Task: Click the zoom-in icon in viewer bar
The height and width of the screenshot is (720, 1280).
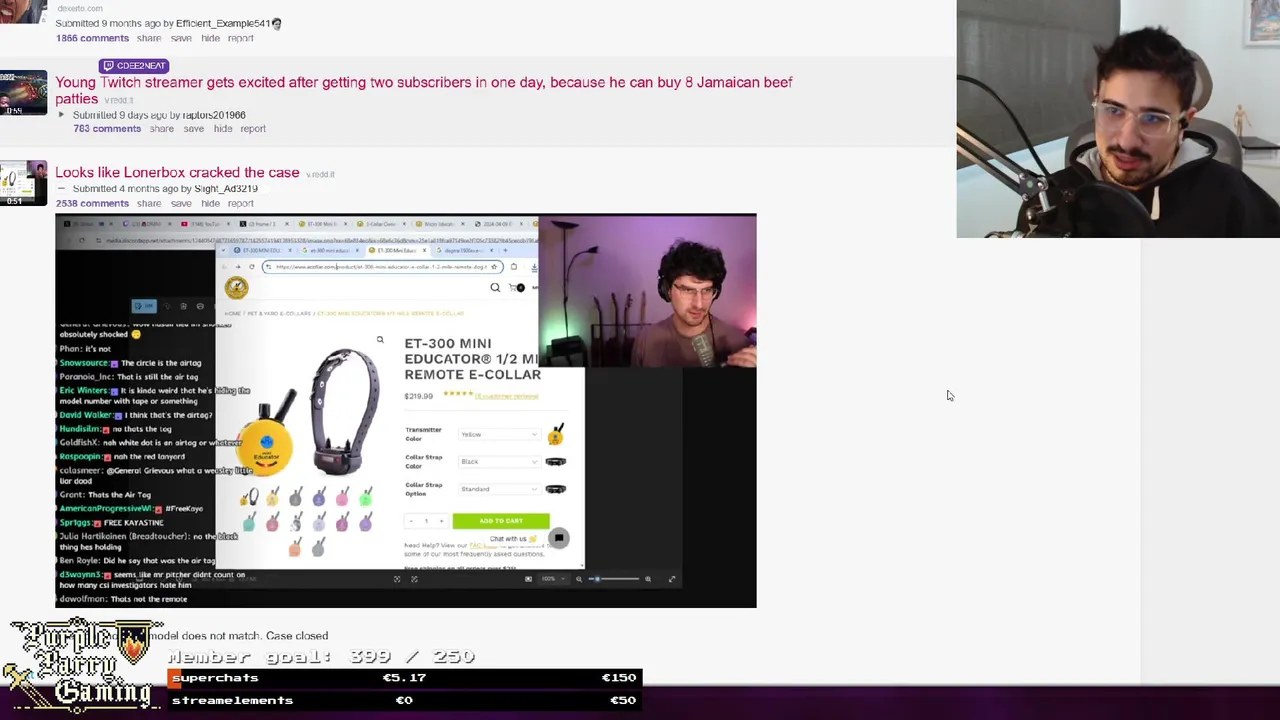Action: (x=648, y=579)
